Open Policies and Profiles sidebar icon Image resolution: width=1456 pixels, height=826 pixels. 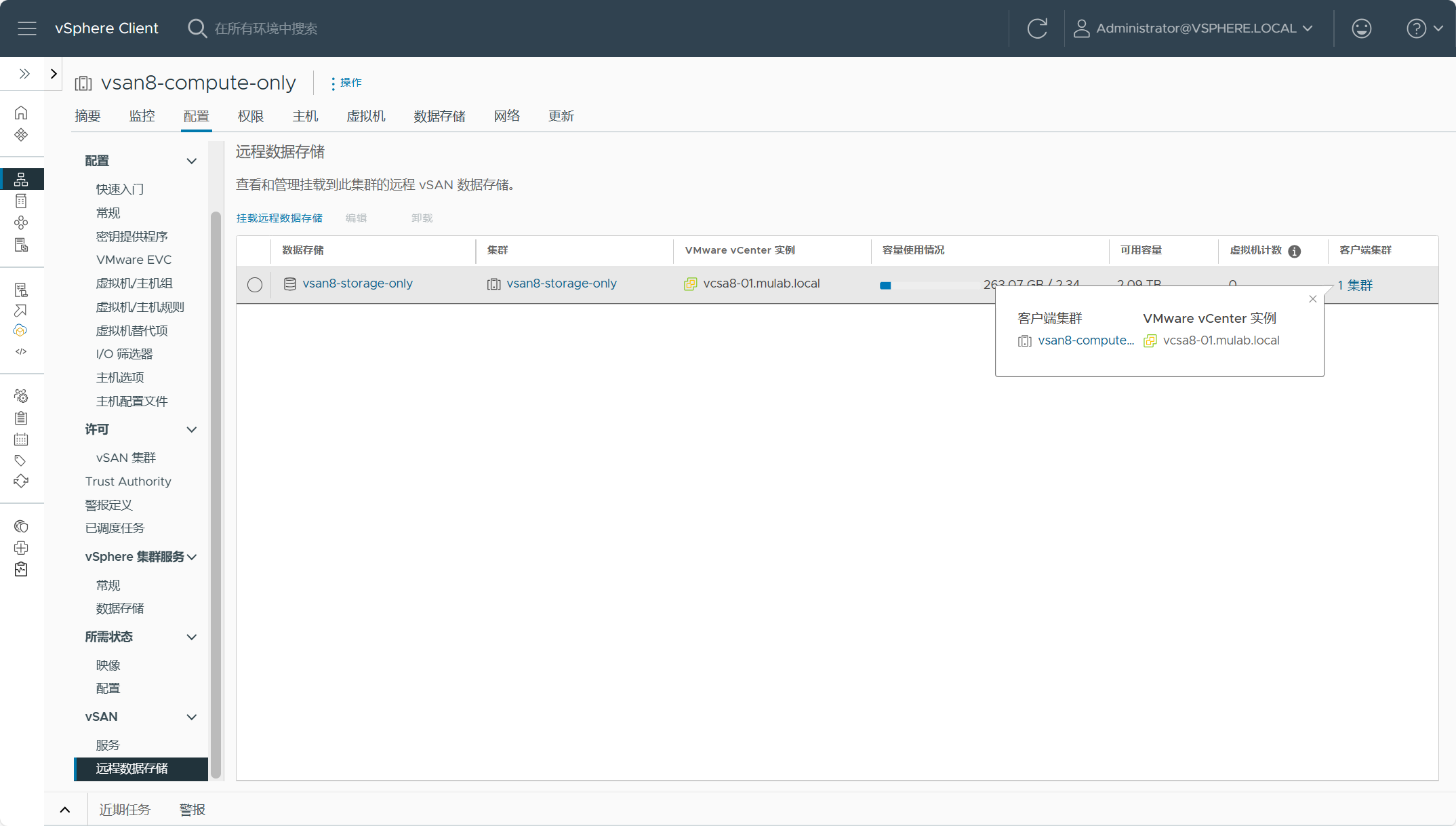[21, 290]
